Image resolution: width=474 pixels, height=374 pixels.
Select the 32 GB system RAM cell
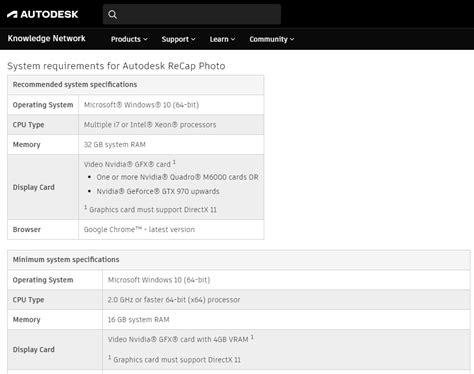[x=171, y=145]
